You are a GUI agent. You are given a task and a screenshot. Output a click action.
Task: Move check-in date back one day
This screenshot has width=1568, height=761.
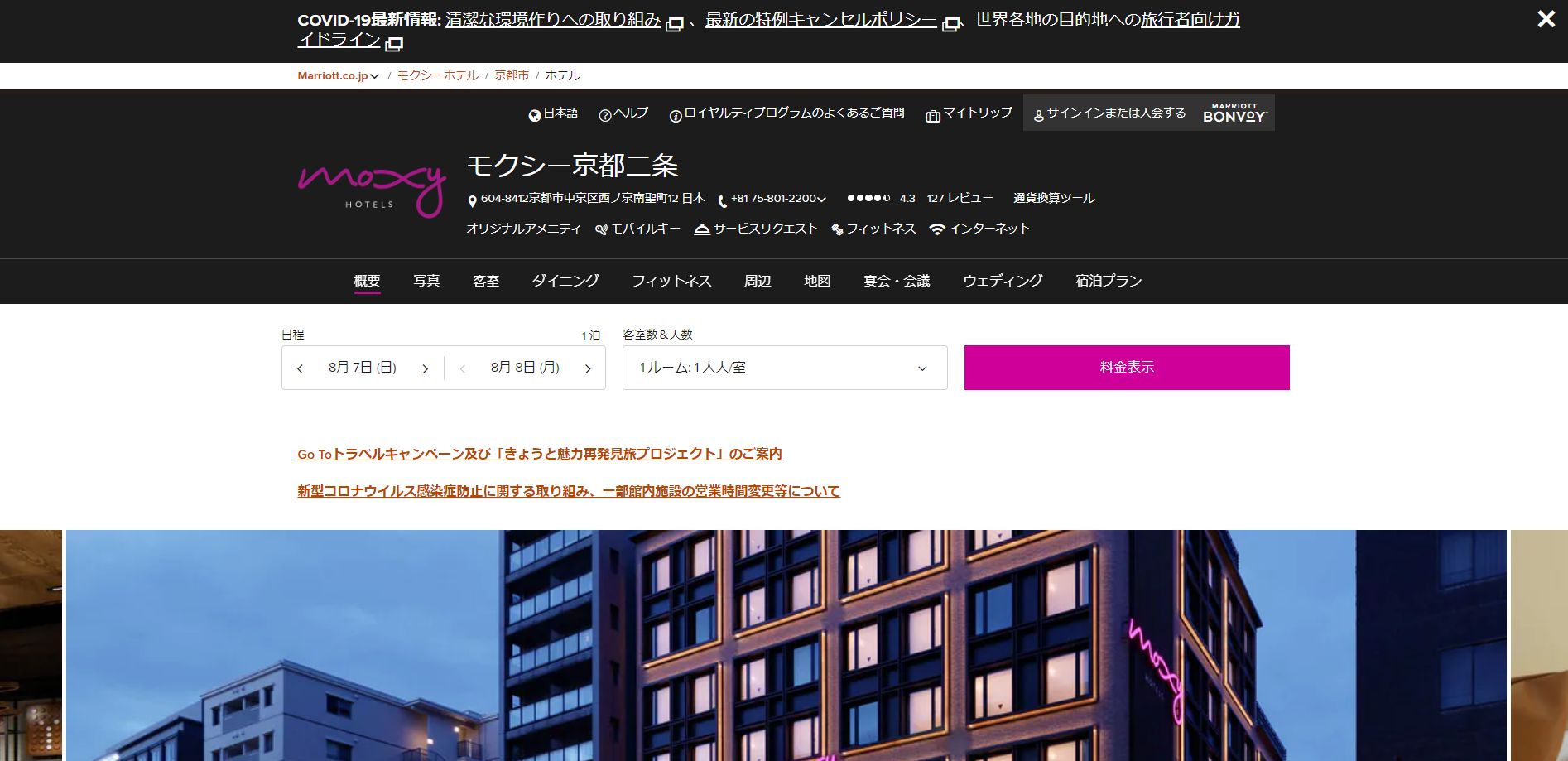click(300, 368)
